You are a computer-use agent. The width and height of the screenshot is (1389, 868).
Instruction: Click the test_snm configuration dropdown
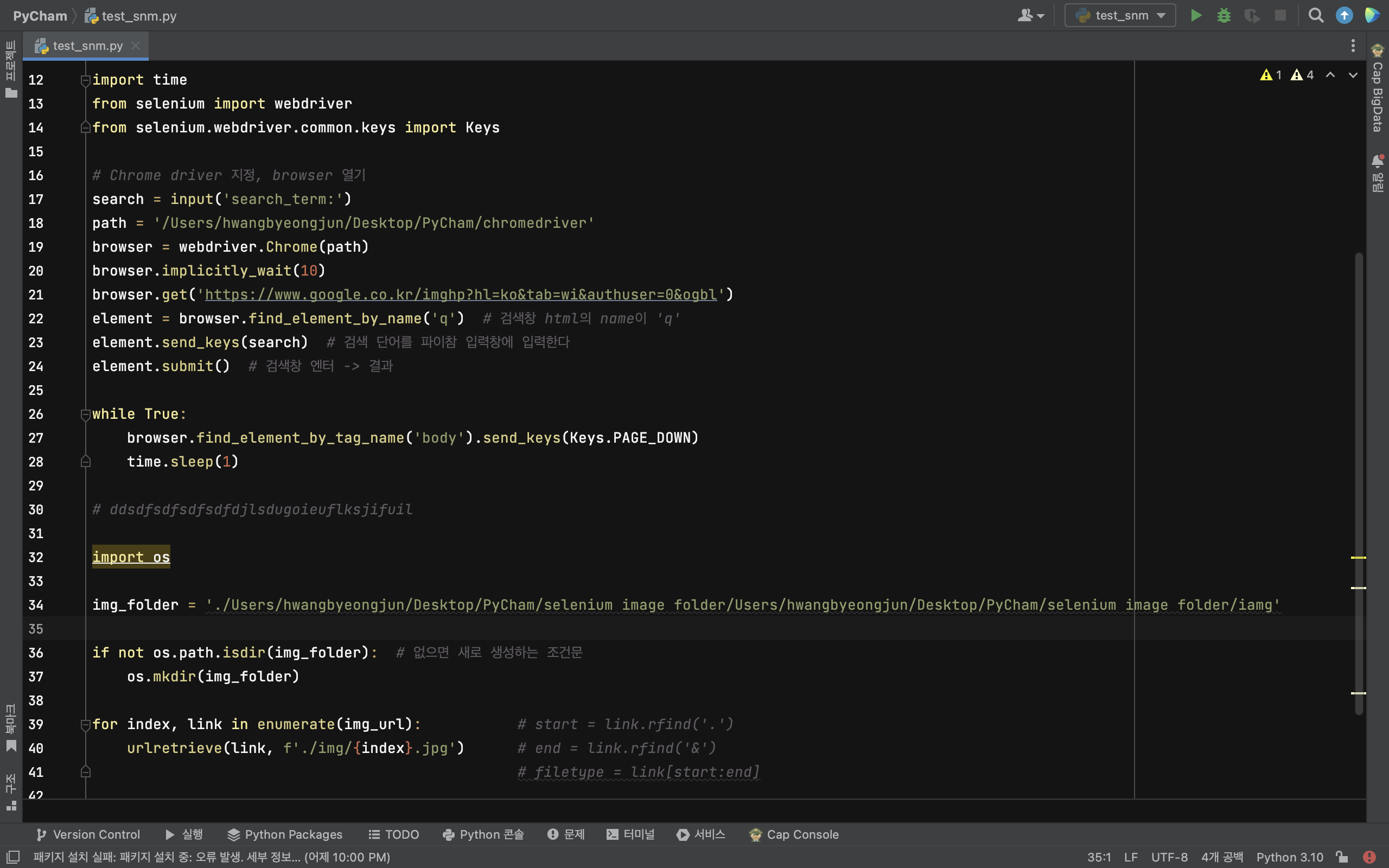point(1119,16)
